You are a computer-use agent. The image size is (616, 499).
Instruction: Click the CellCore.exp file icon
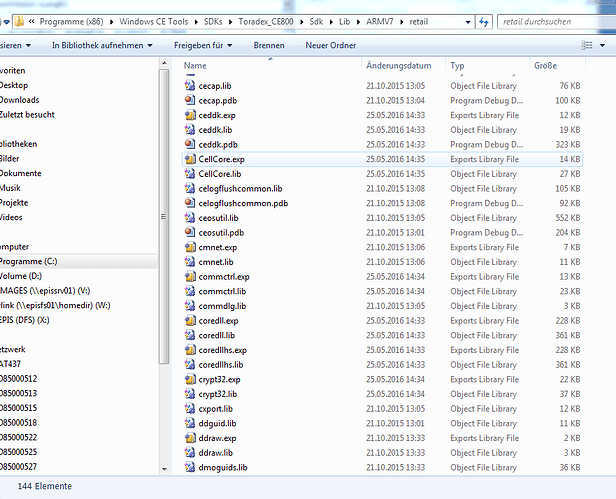(190, 159)
